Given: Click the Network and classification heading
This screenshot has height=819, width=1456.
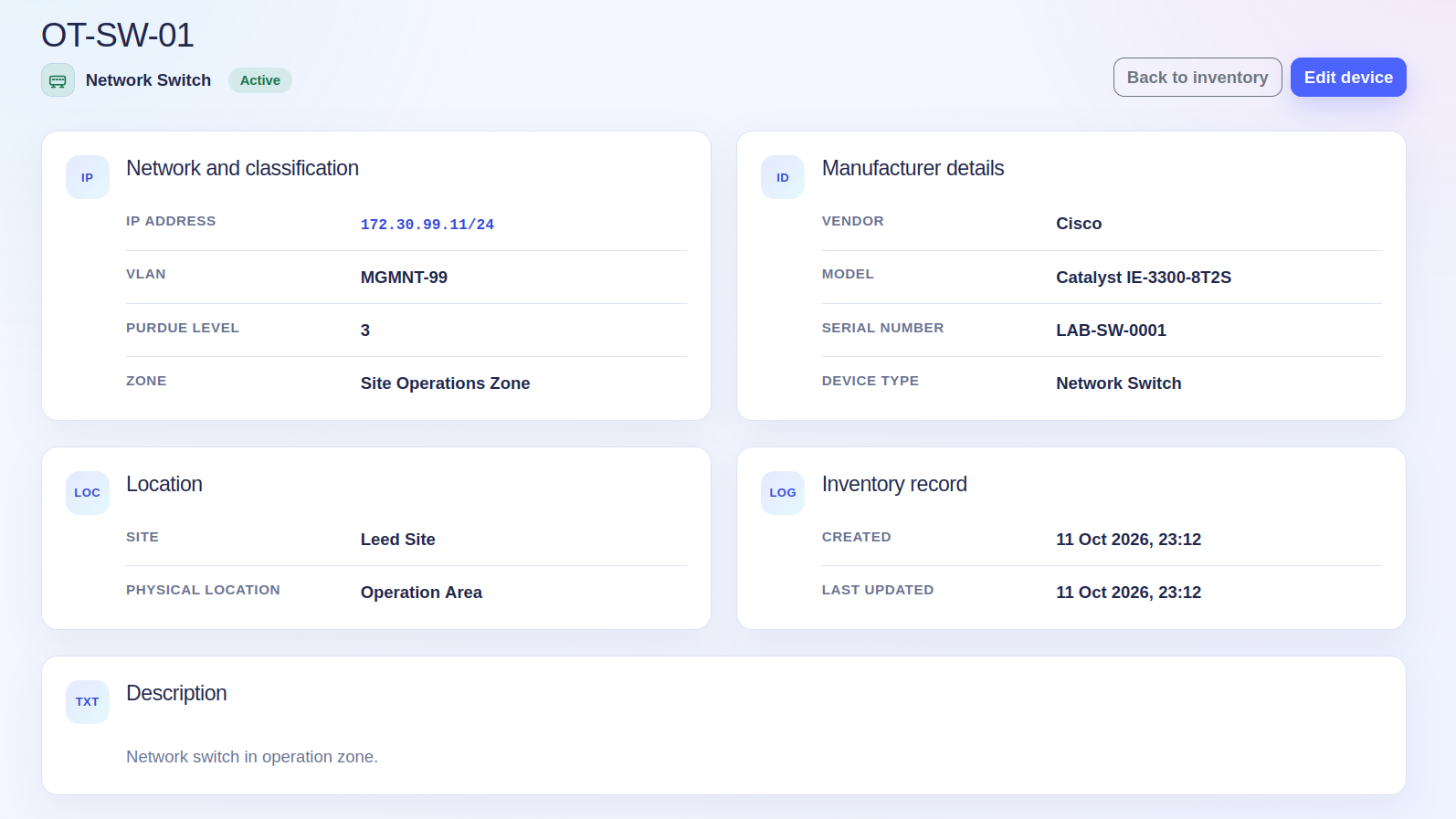Looking at the screenshot, I should point(242,168).
